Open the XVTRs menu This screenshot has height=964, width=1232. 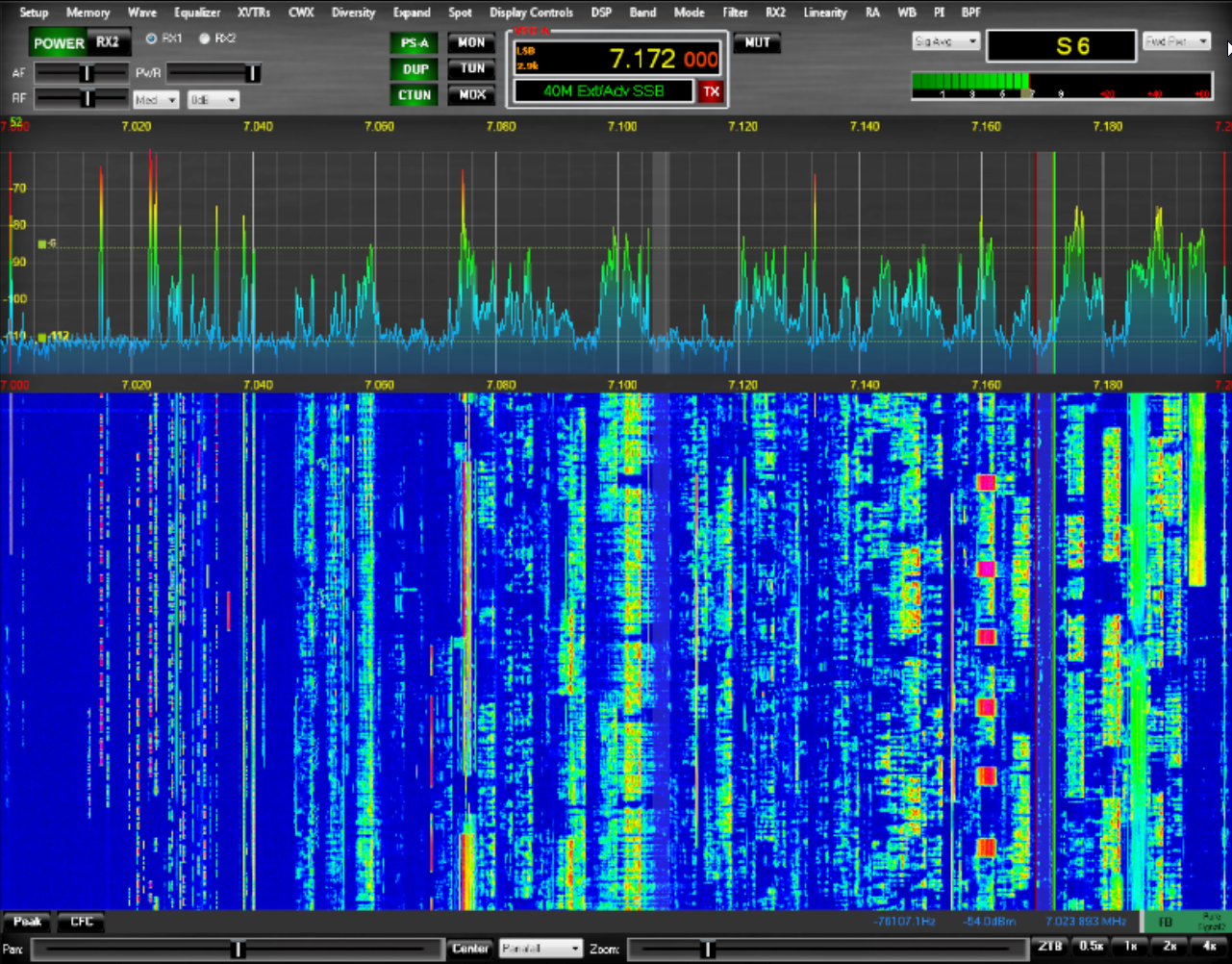[254, 13]
